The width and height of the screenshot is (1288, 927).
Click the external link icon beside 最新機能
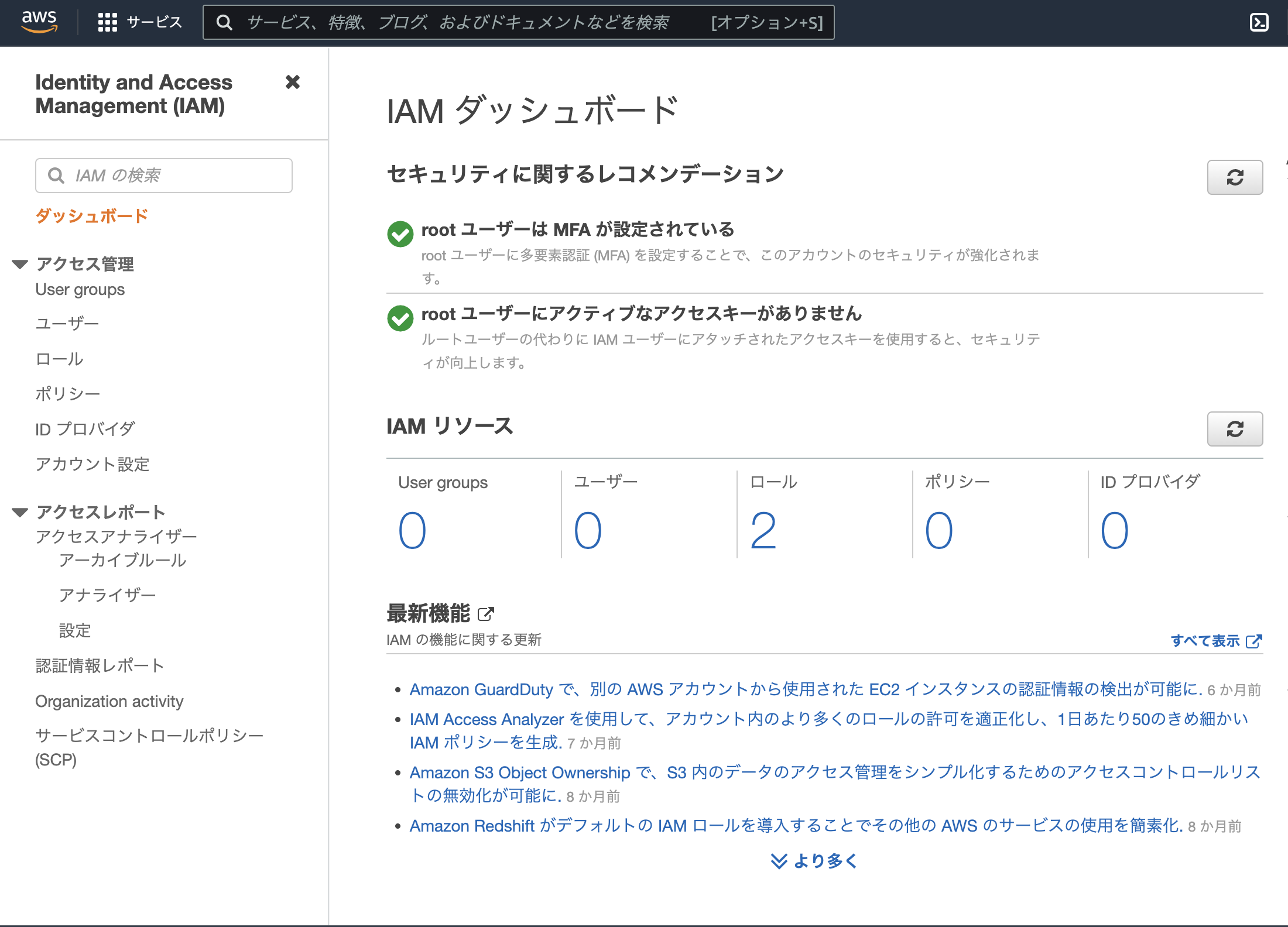(486, 614)
